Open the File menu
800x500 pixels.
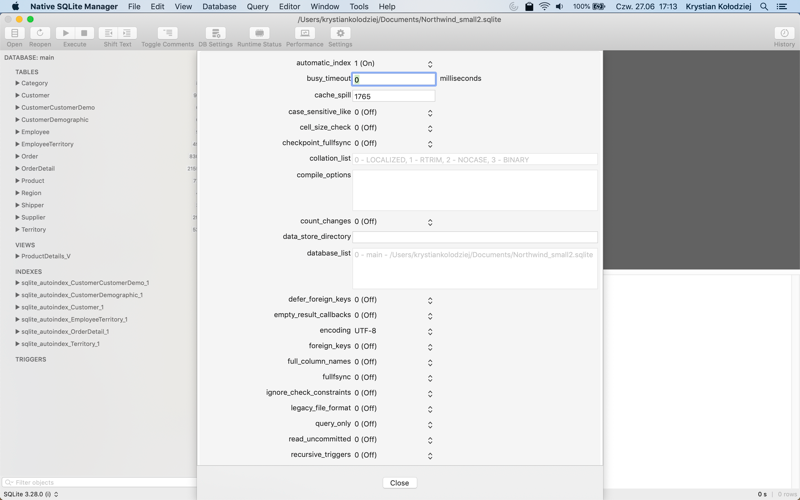point(134,6)
